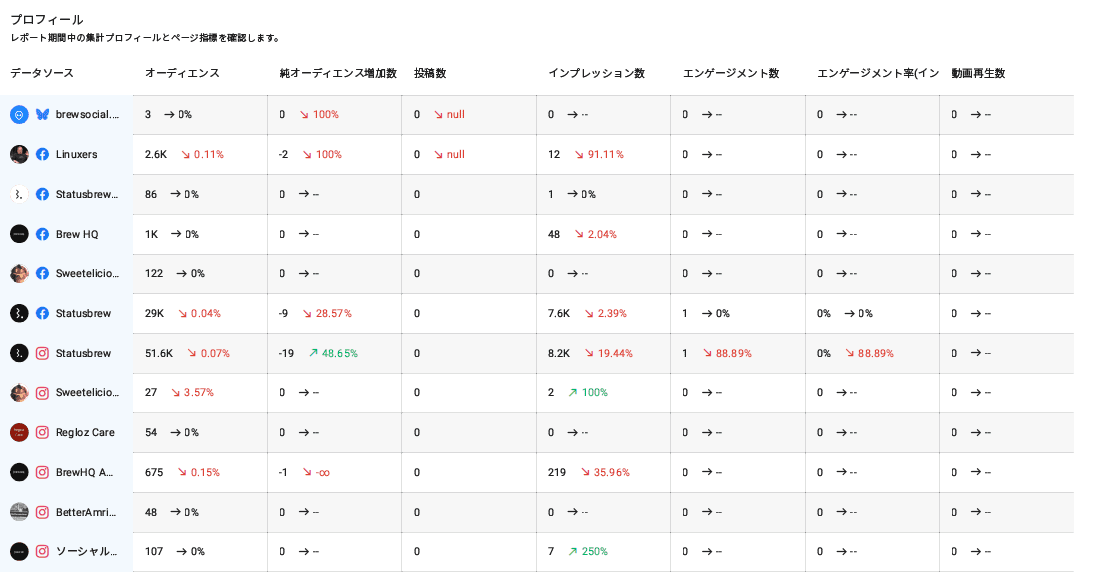
Task: Open the Brew HQ profile name
Action: (x=77, y=234)
